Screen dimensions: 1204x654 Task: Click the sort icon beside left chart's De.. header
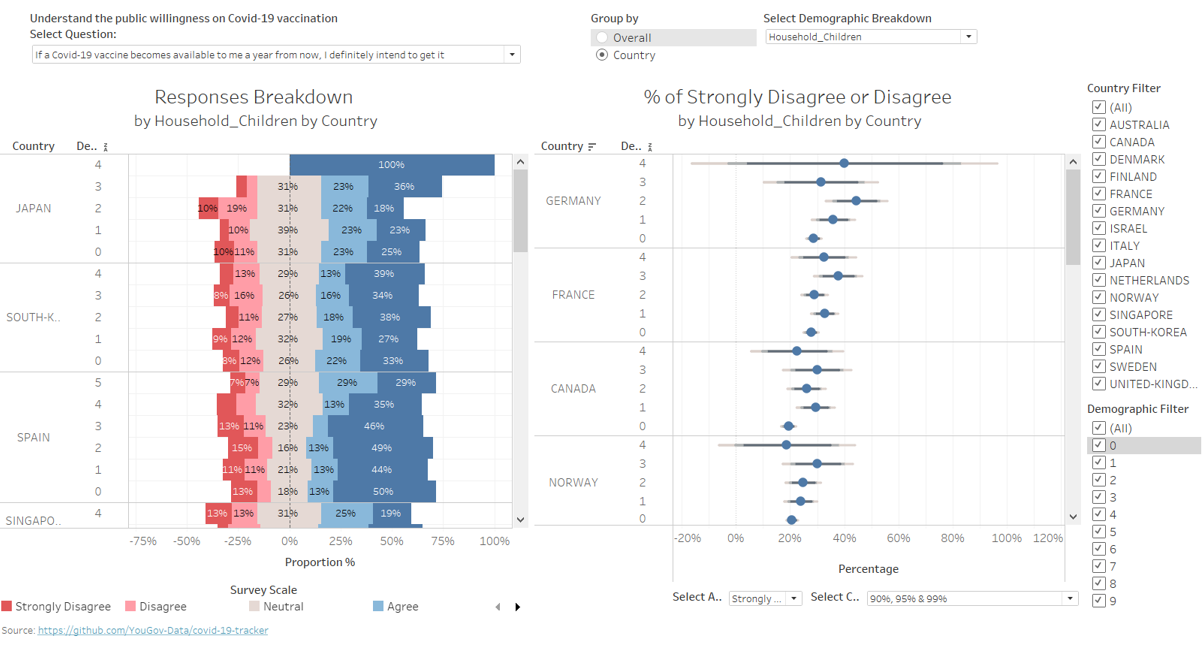point(105,147)
